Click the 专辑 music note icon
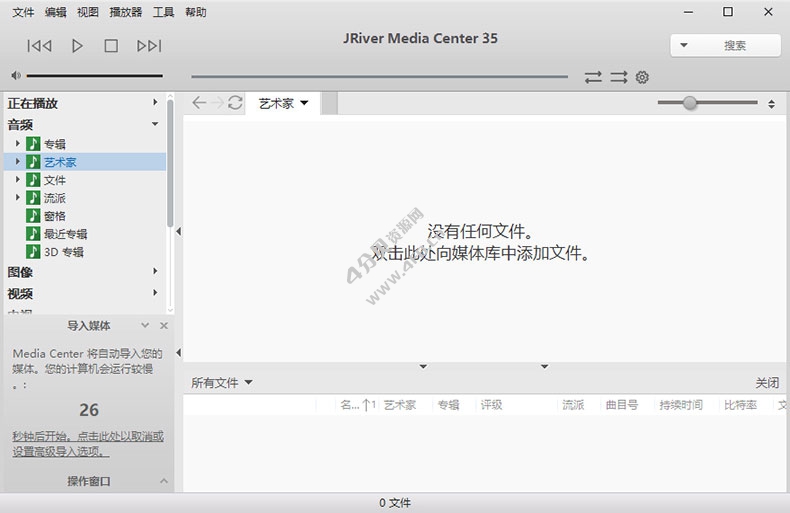The height and width of the screenshot is (513, 790). click(33, 144)
